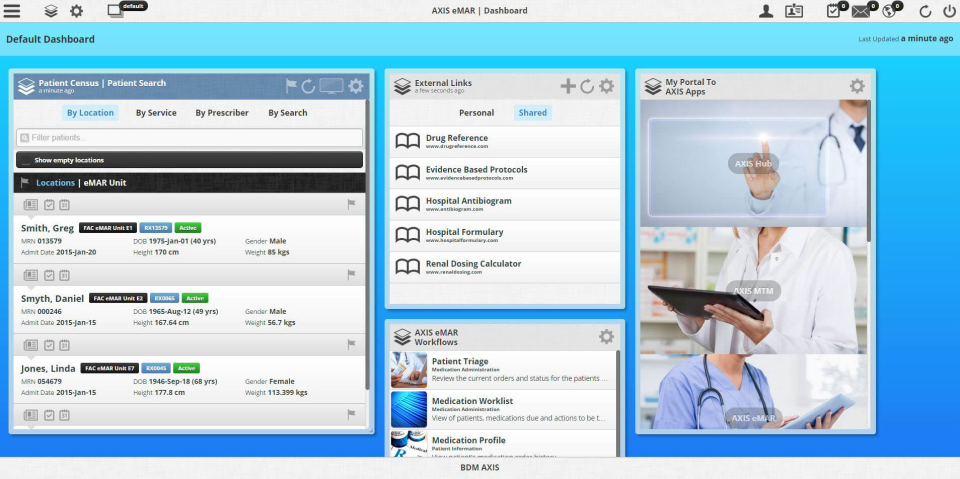Flag patient Jones, Linda
The image size is (960, 479).
(x=351, y=345)
